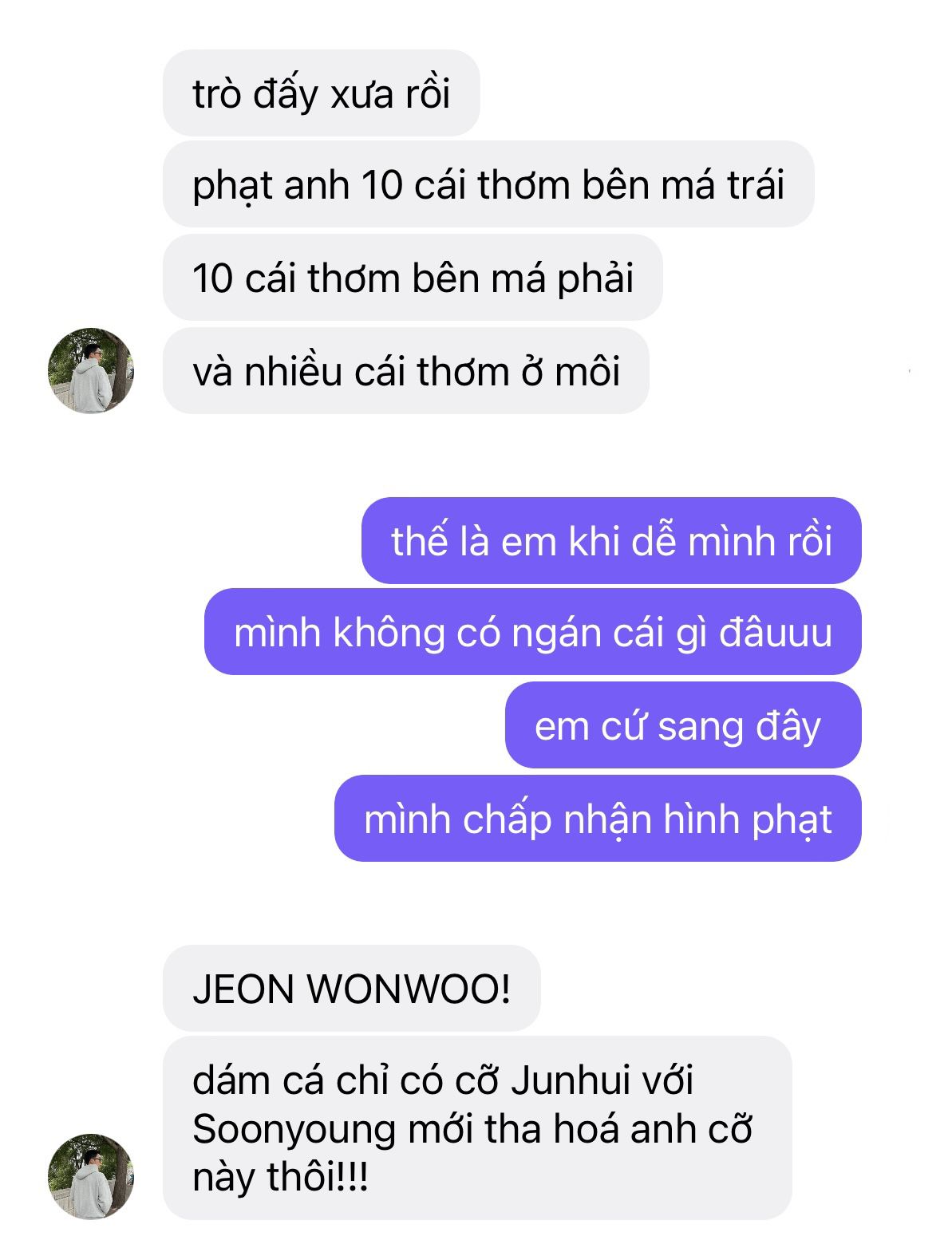The height and width of the screenshot is (1240, 952).
Task: Select the 'JEON WONWOO!' message bubble
Action: pos(352,989)
